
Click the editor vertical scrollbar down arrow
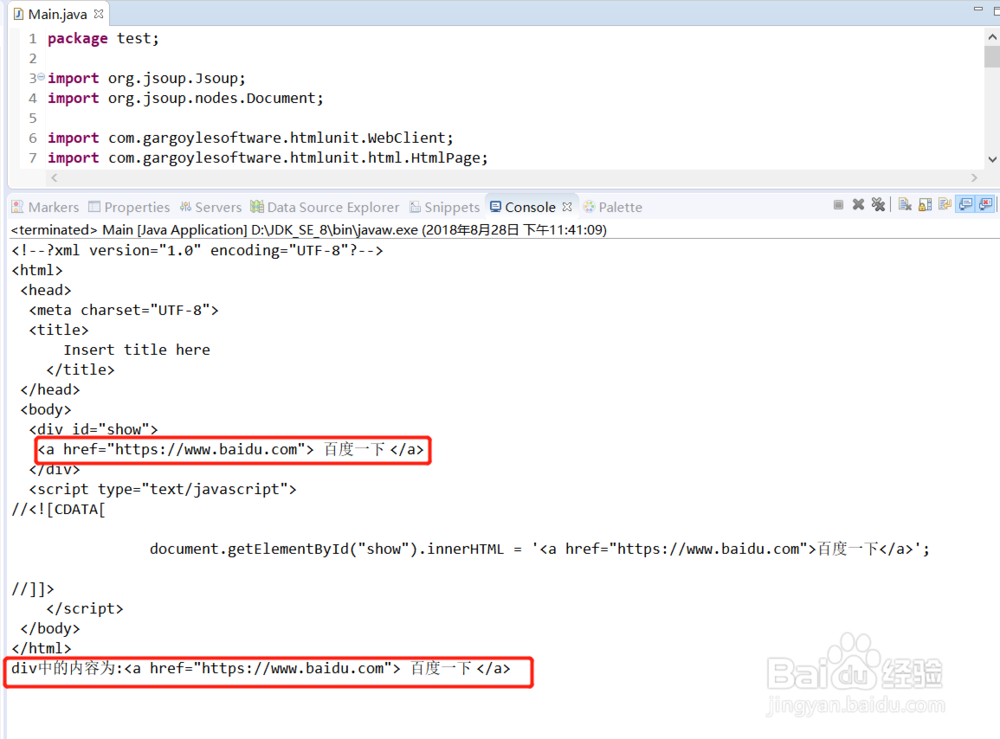pos(992,159)
